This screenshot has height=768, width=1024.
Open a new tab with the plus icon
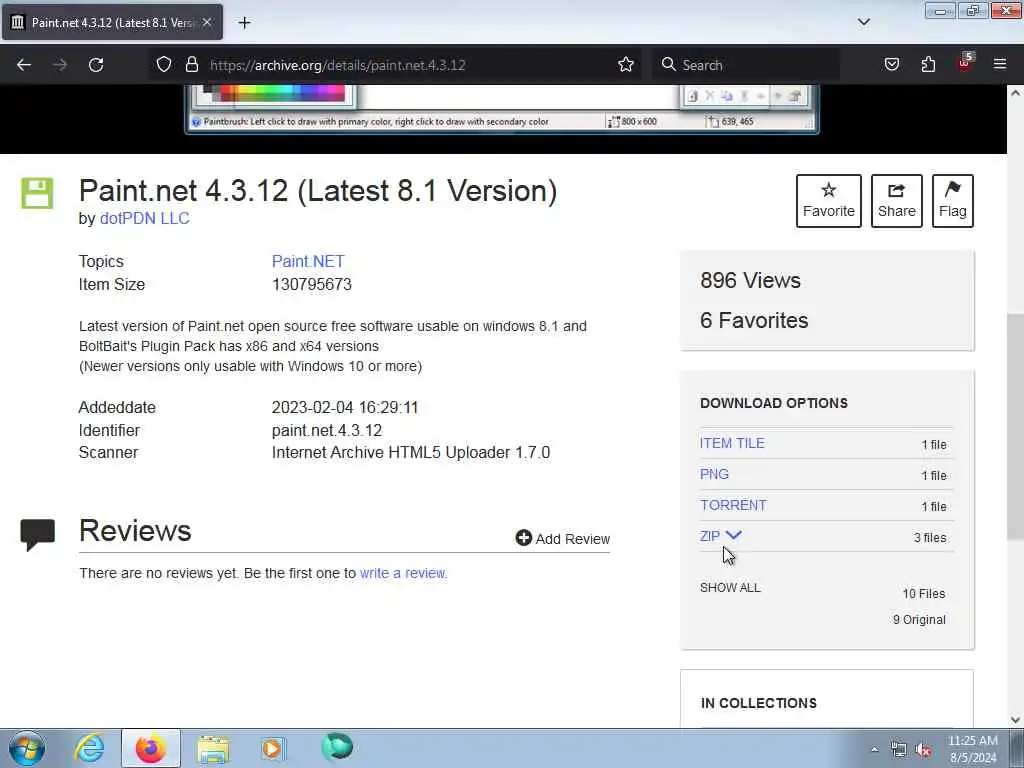click(244, 23)
